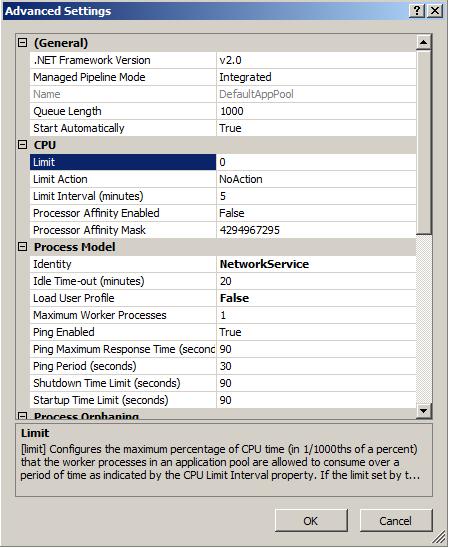Select the Startup Time Limit (seconds) property
449x548 pixels.
123,400
